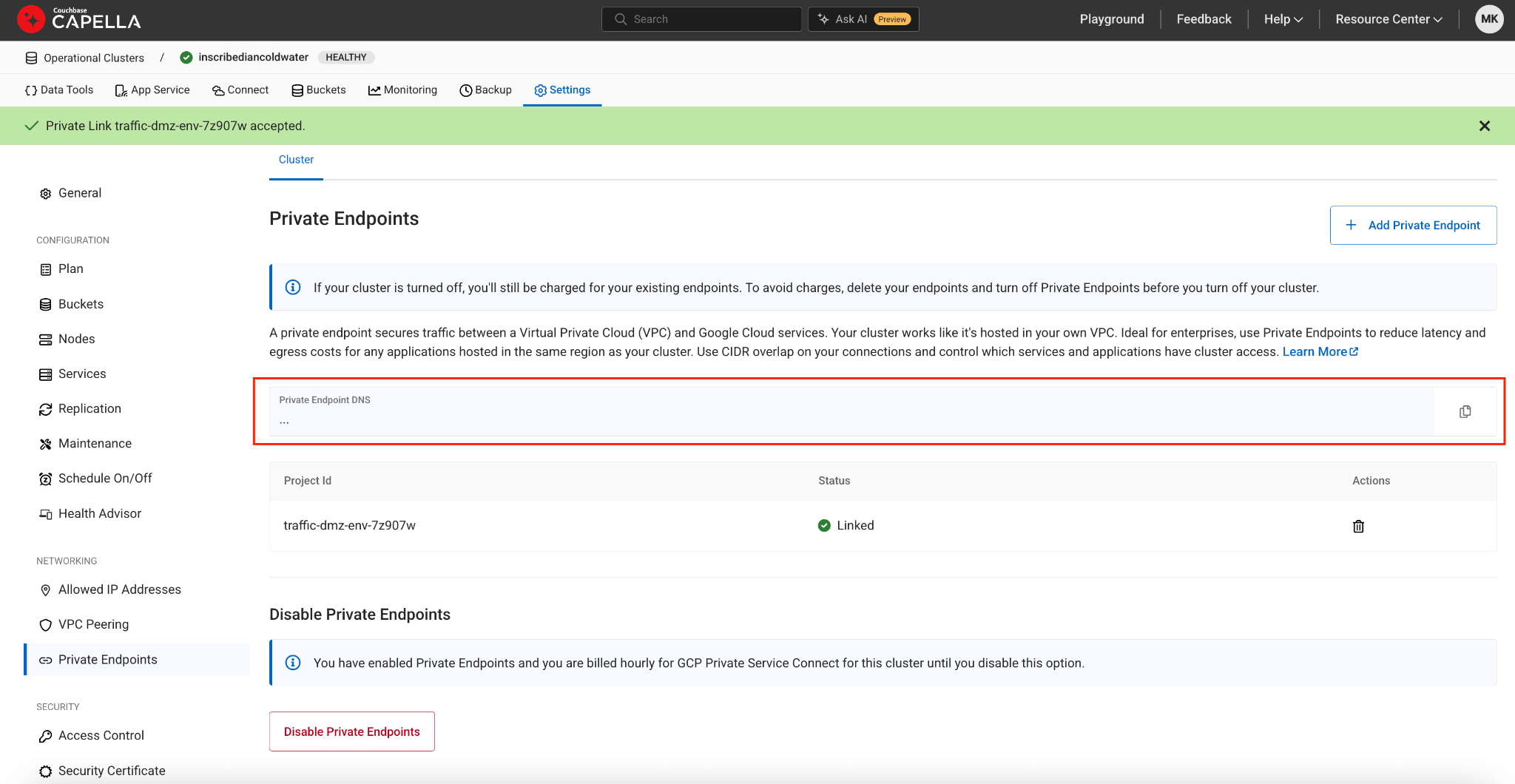
Task: Open Health Advisor settings
Action: point(99,513)
